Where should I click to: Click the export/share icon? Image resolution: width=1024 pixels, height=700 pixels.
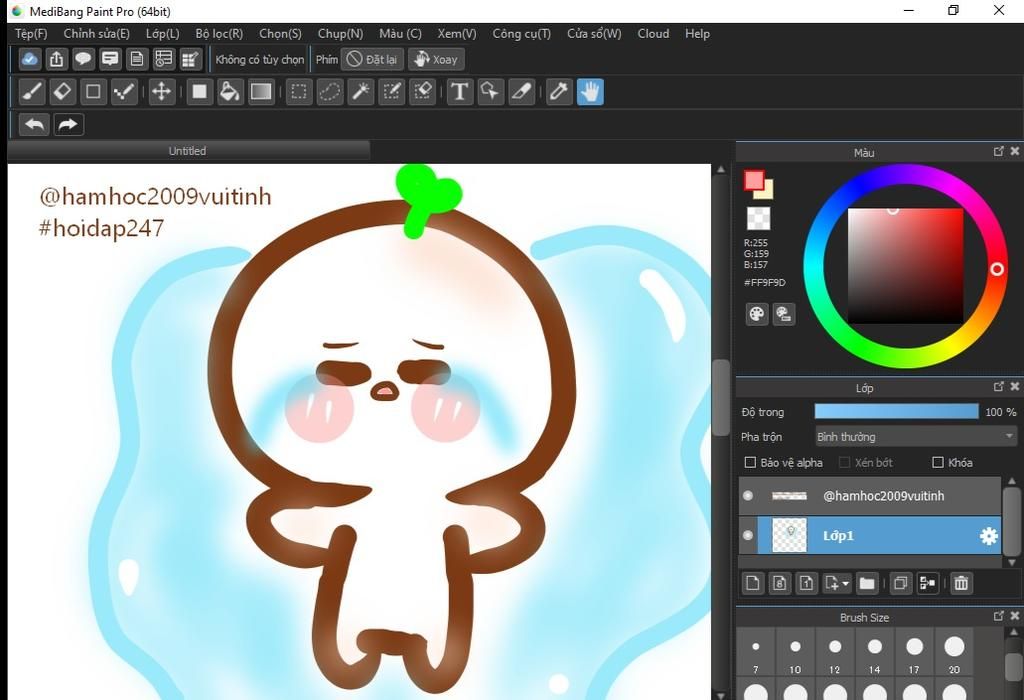click(x=56, y=59)
